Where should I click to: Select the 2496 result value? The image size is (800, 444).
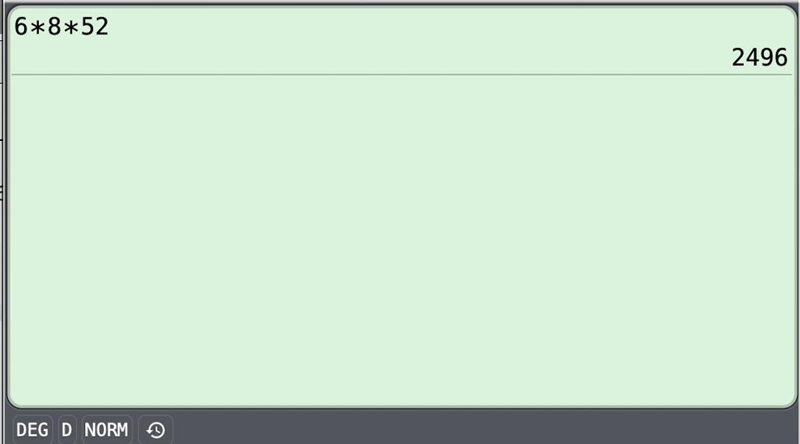(759, 57)
